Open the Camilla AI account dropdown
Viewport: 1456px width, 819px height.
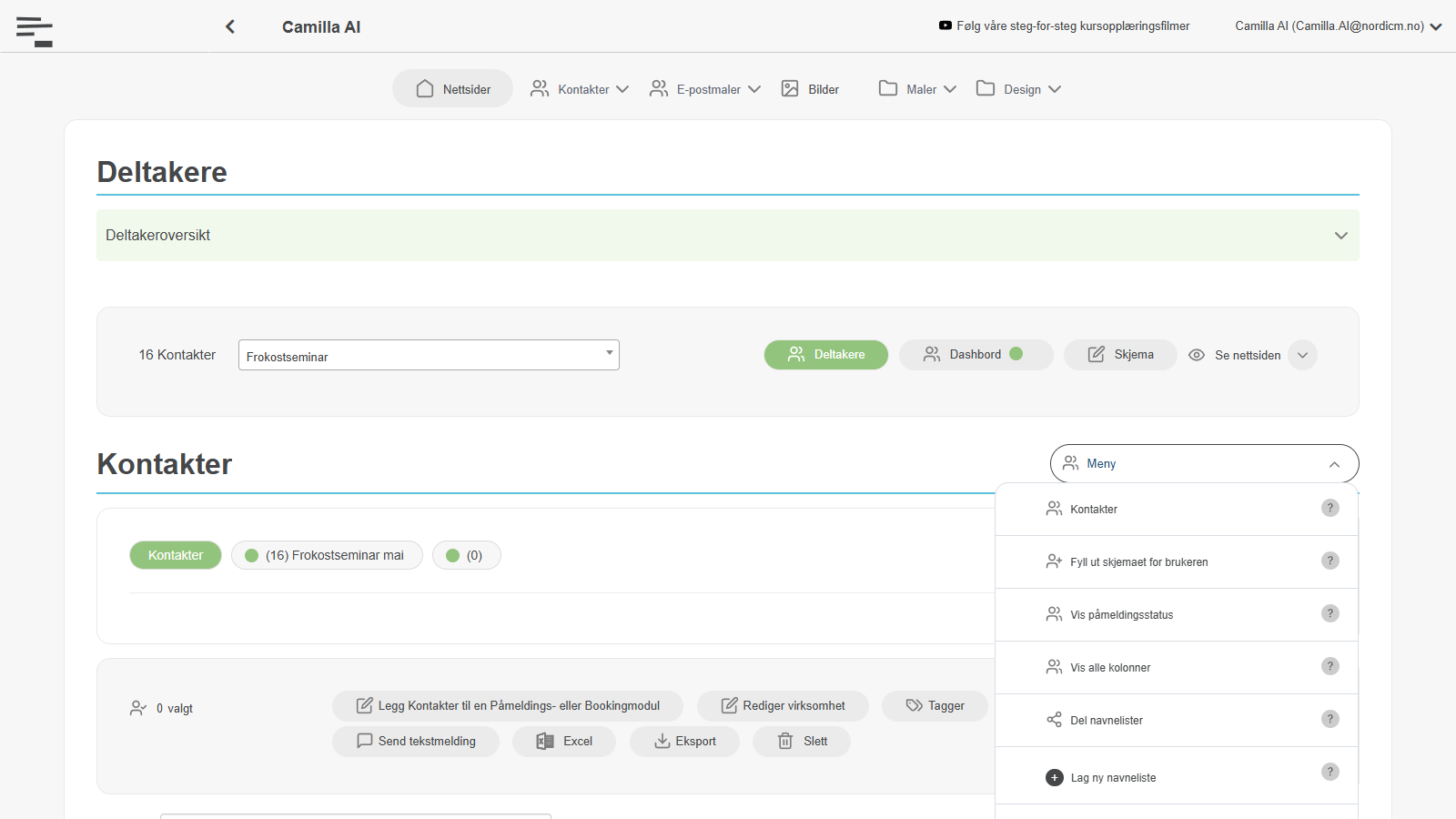1338,26
